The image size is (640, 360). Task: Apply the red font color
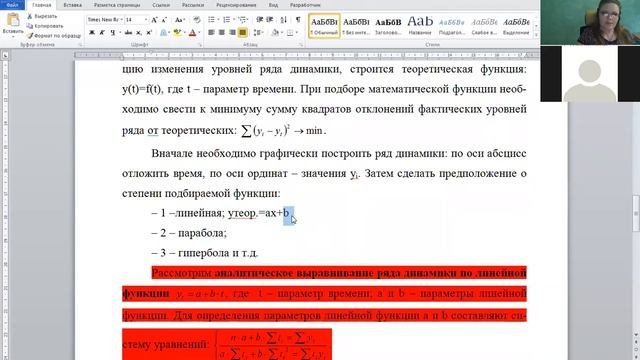click(193, 33)
